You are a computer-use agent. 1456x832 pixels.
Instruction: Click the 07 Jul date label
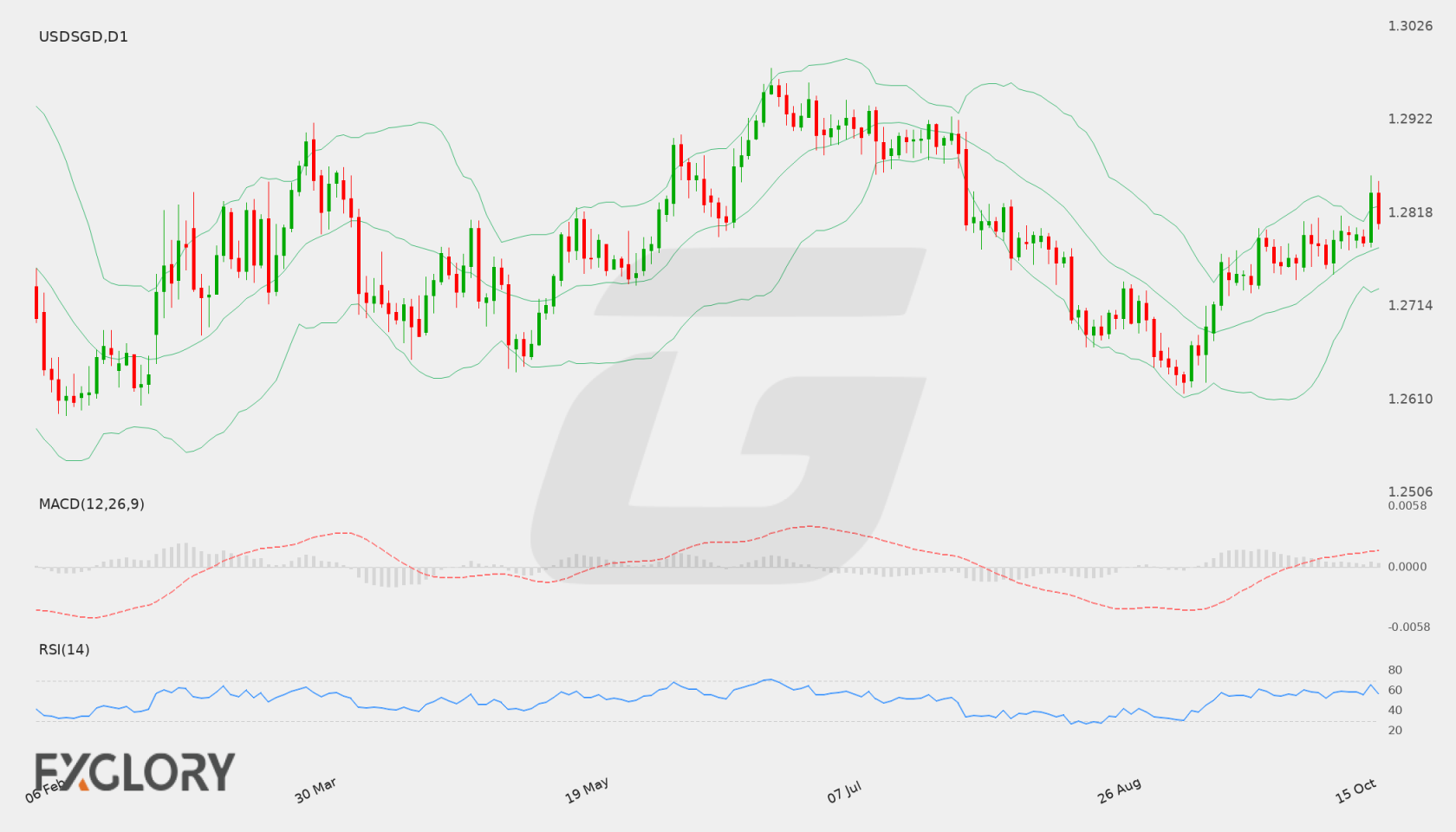pyautogui.click(x=844, y=791)
